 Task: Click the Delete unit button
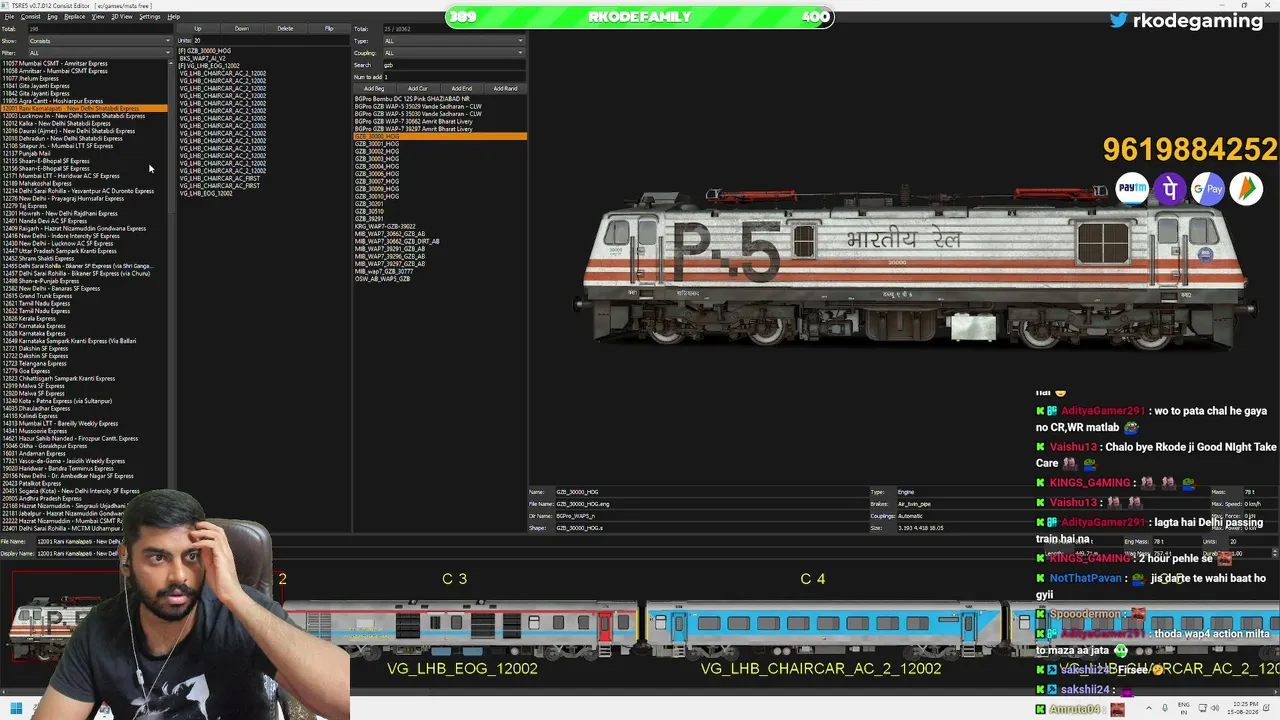click(286, 29)
